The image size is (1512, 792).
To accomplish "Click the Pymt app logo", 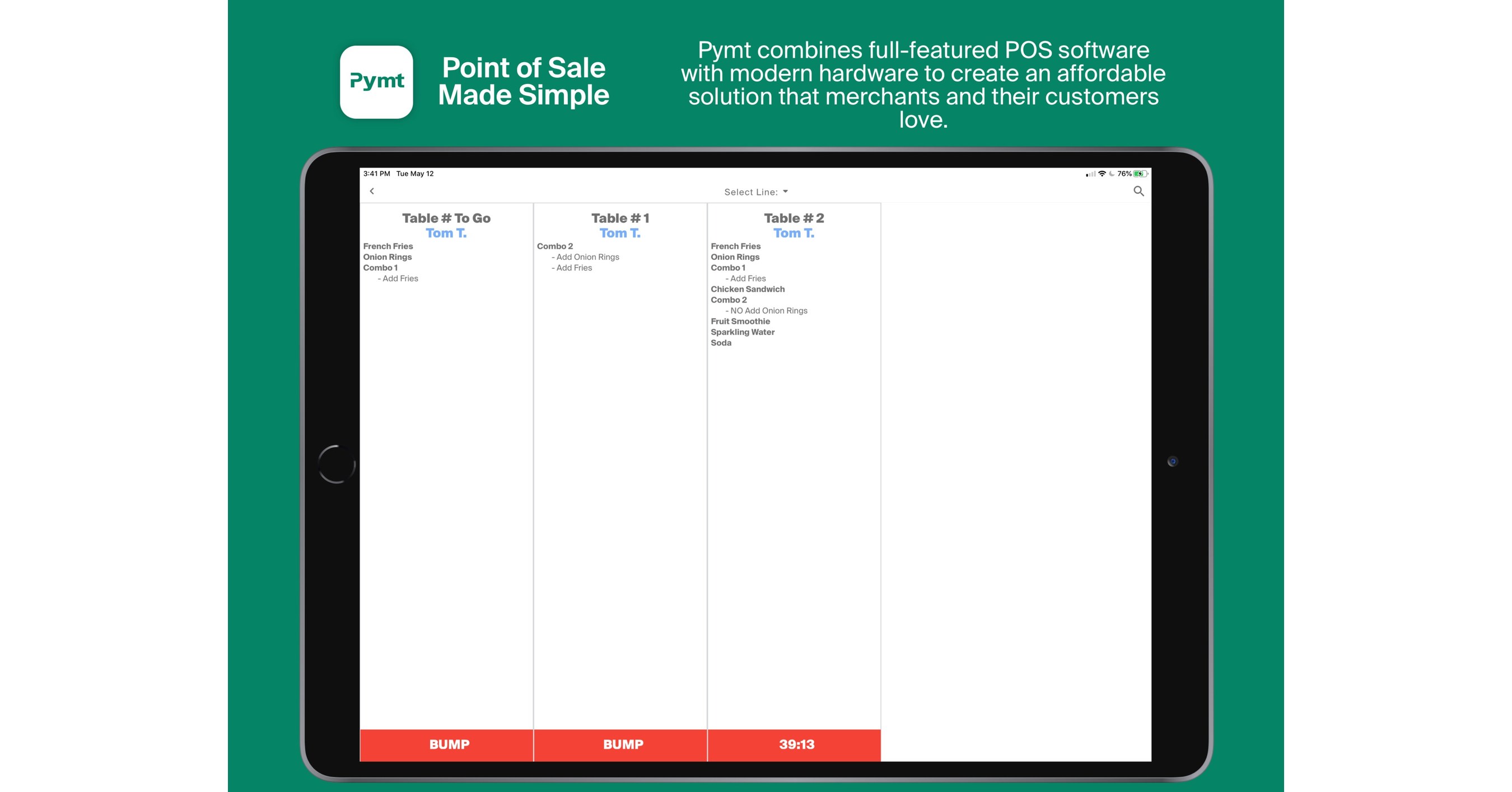I will (376, 82).
